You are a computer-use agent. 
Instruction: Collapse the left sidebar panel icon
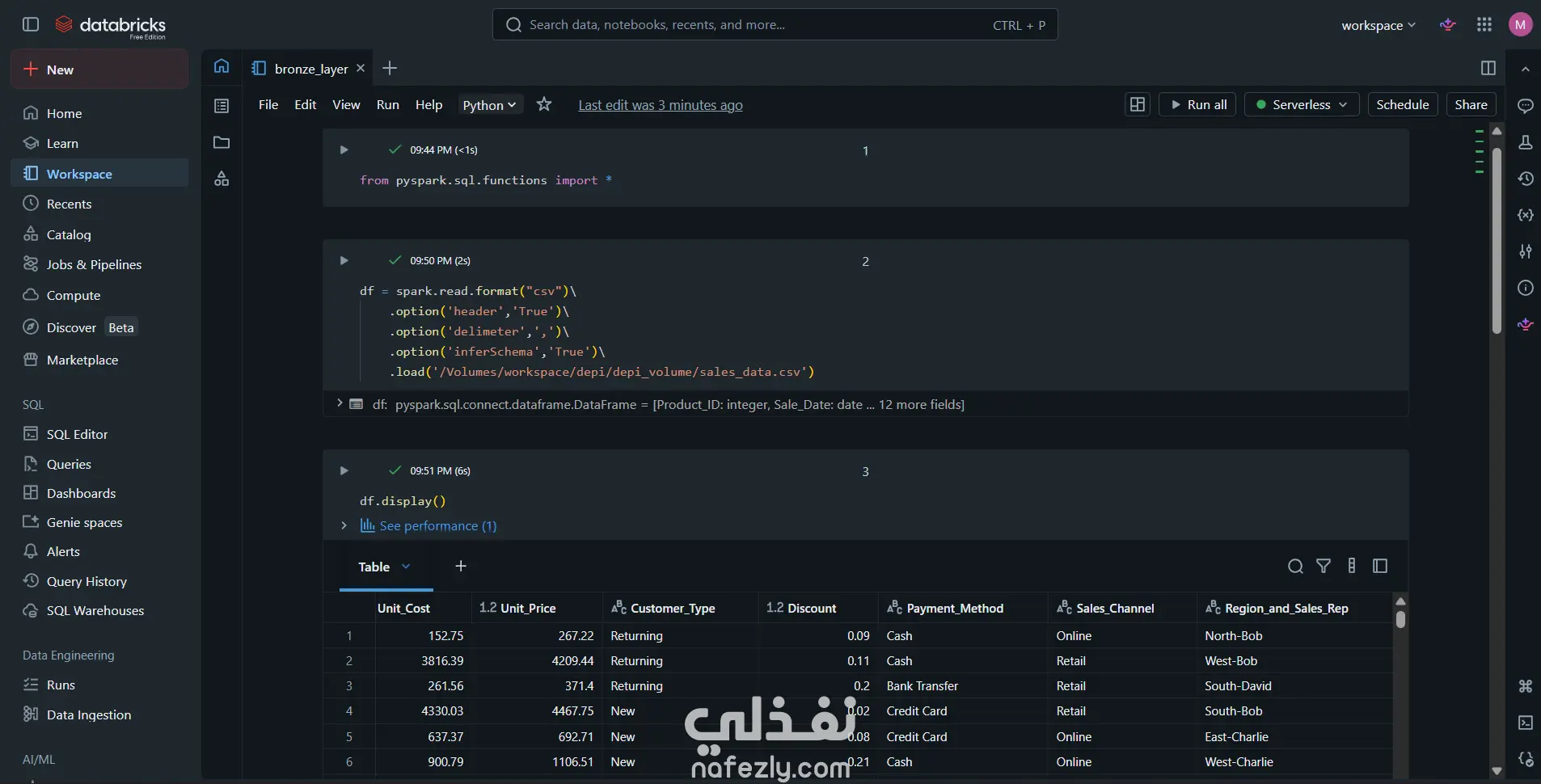pyautogui.click(x=31, y=24)
